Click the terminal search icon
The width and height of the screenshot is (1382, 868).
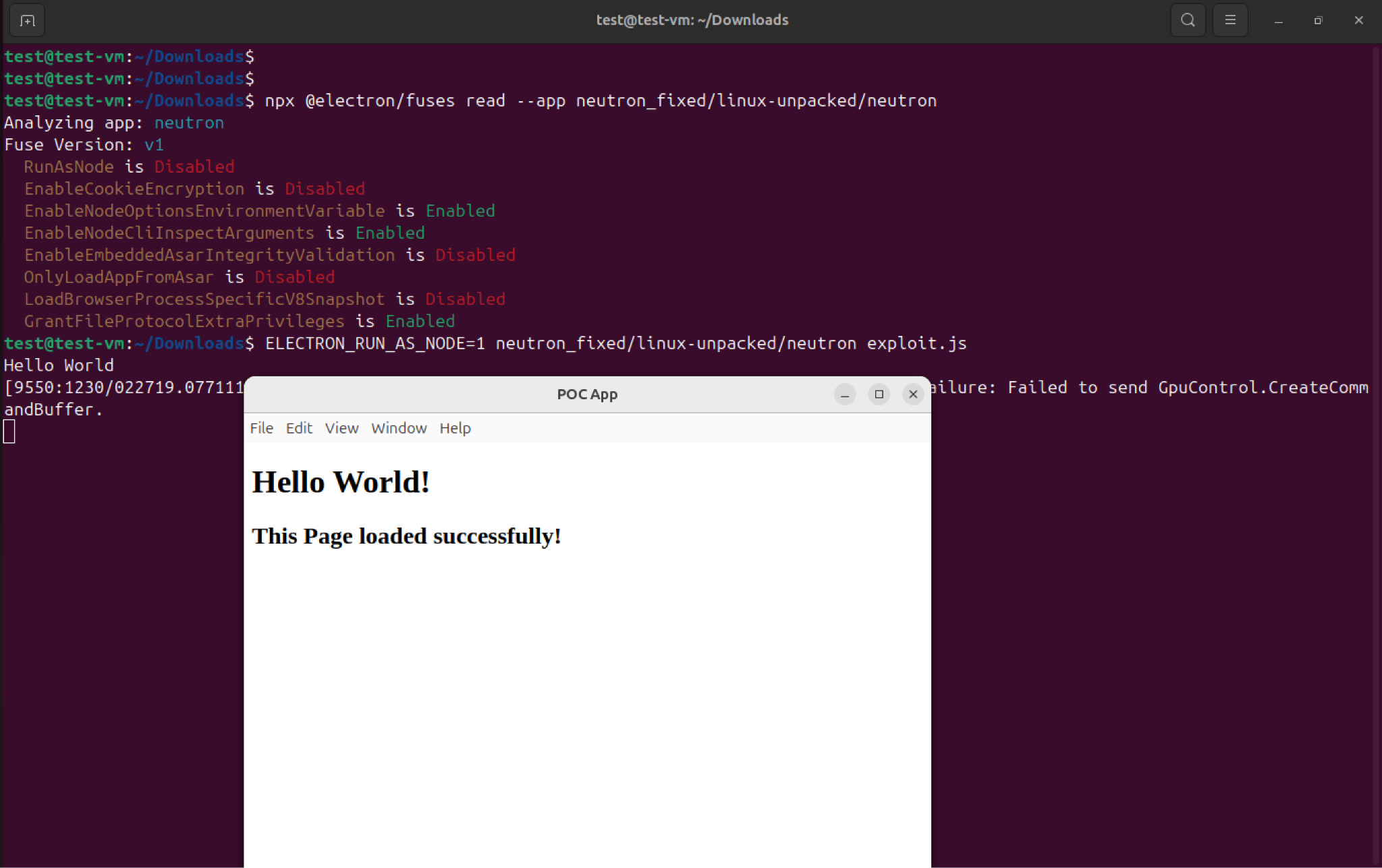point(1188,20)
